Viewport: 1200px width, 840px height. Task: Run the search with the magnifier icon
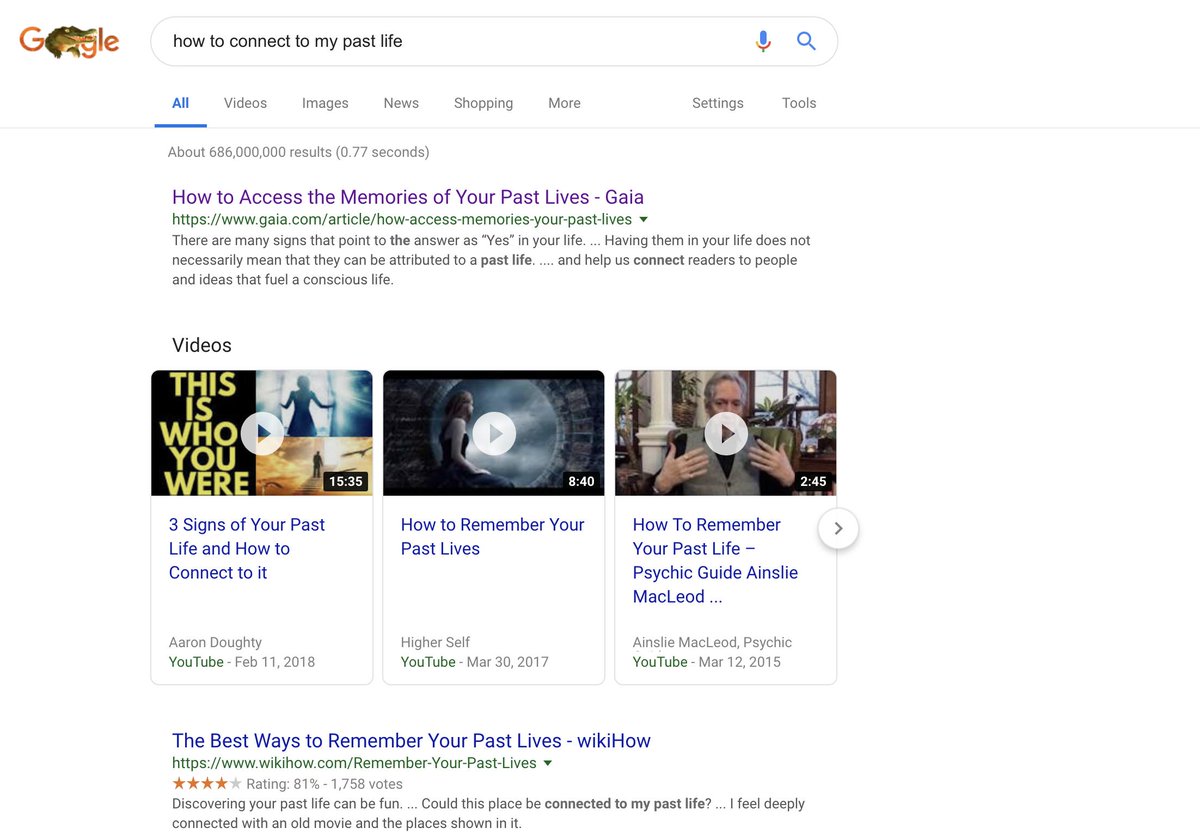pyautogui.click(x=806, y=41)
